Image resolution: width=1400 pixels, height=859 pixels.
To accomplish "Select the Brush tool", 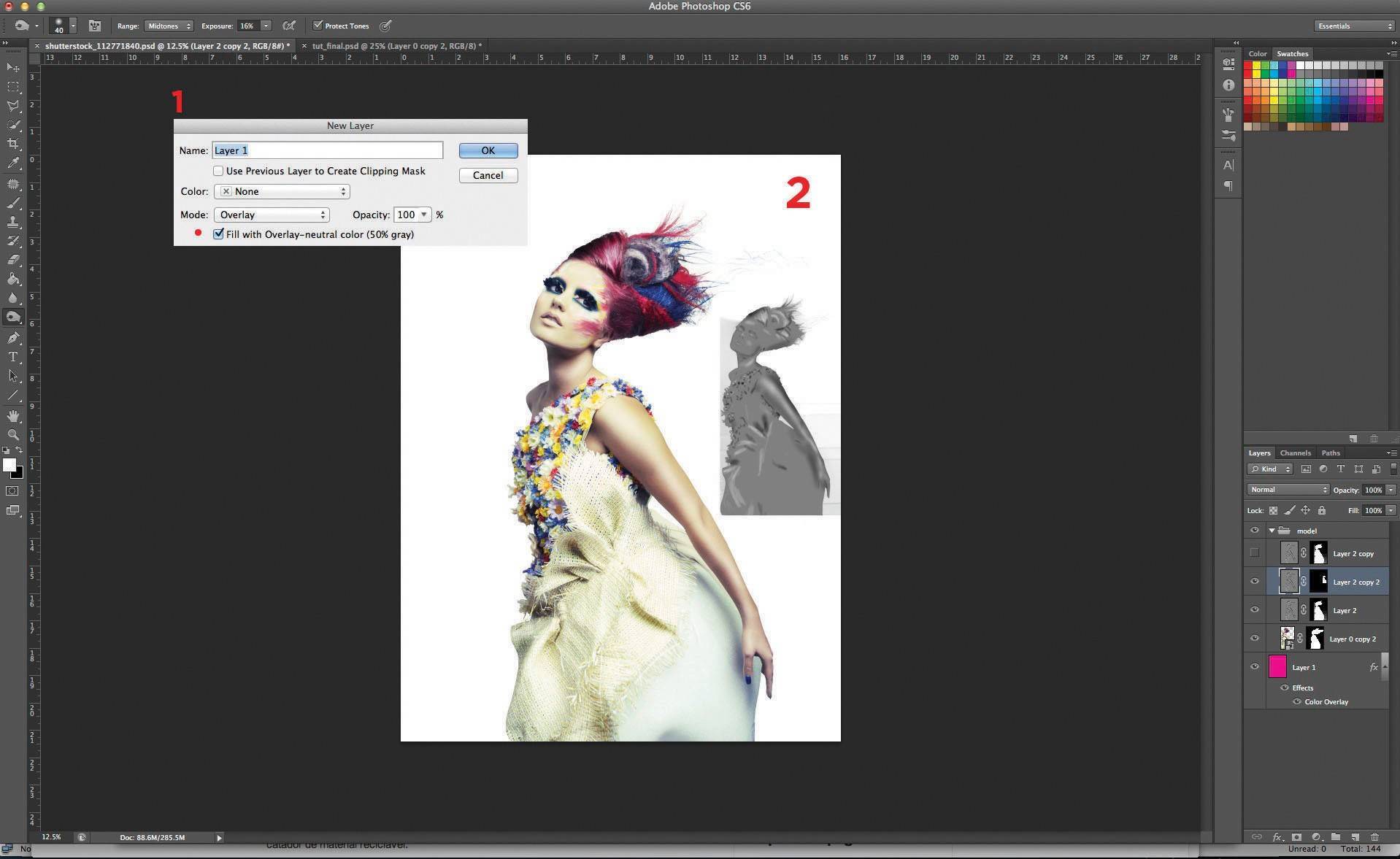I will pos(13,203).
